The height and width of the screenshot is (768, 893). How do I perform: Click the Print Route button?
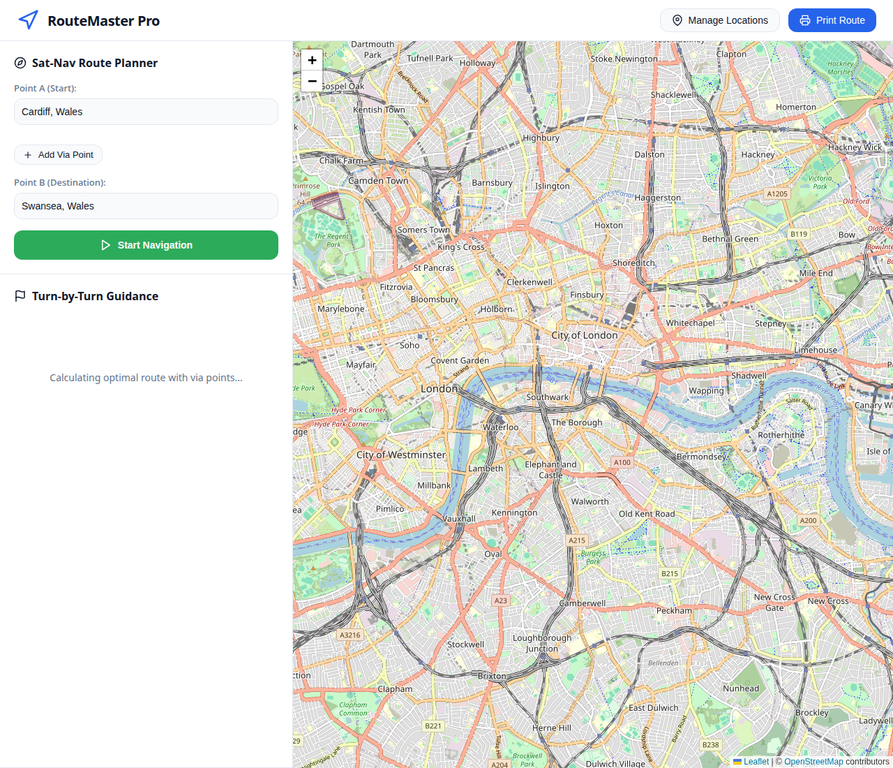832,20
